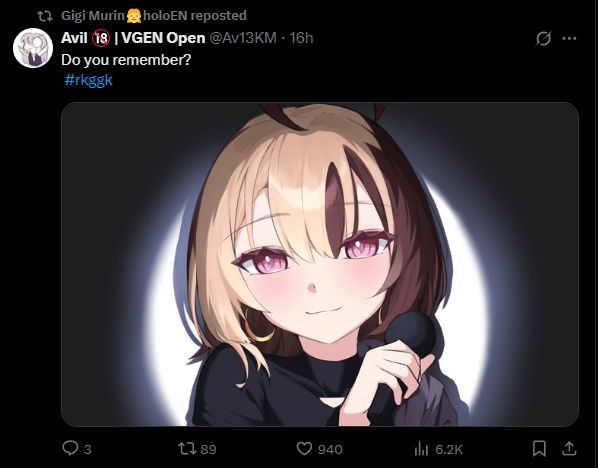Click the "Do you remember?" tweet text
The image size is (598, 468).
coord(126,60)
